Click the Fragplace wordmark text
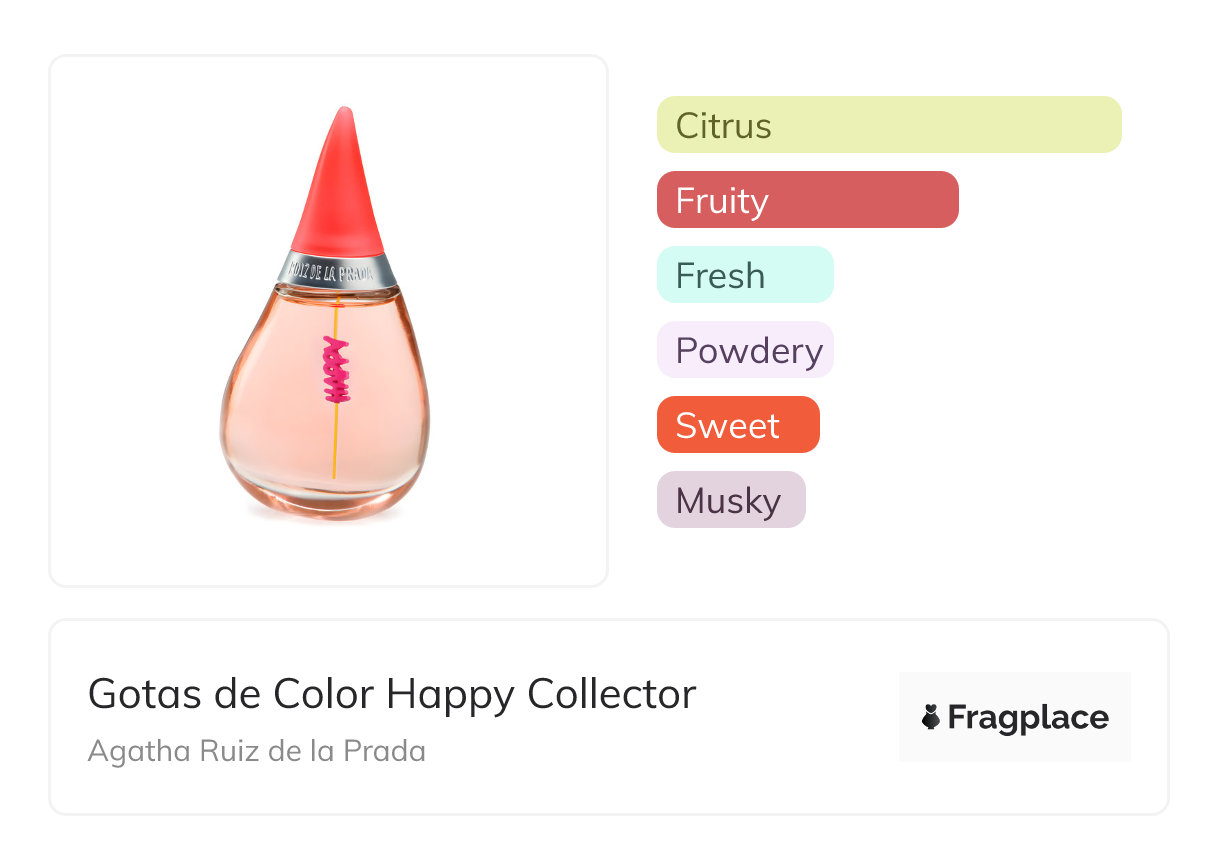 (x=1028, y=717)
